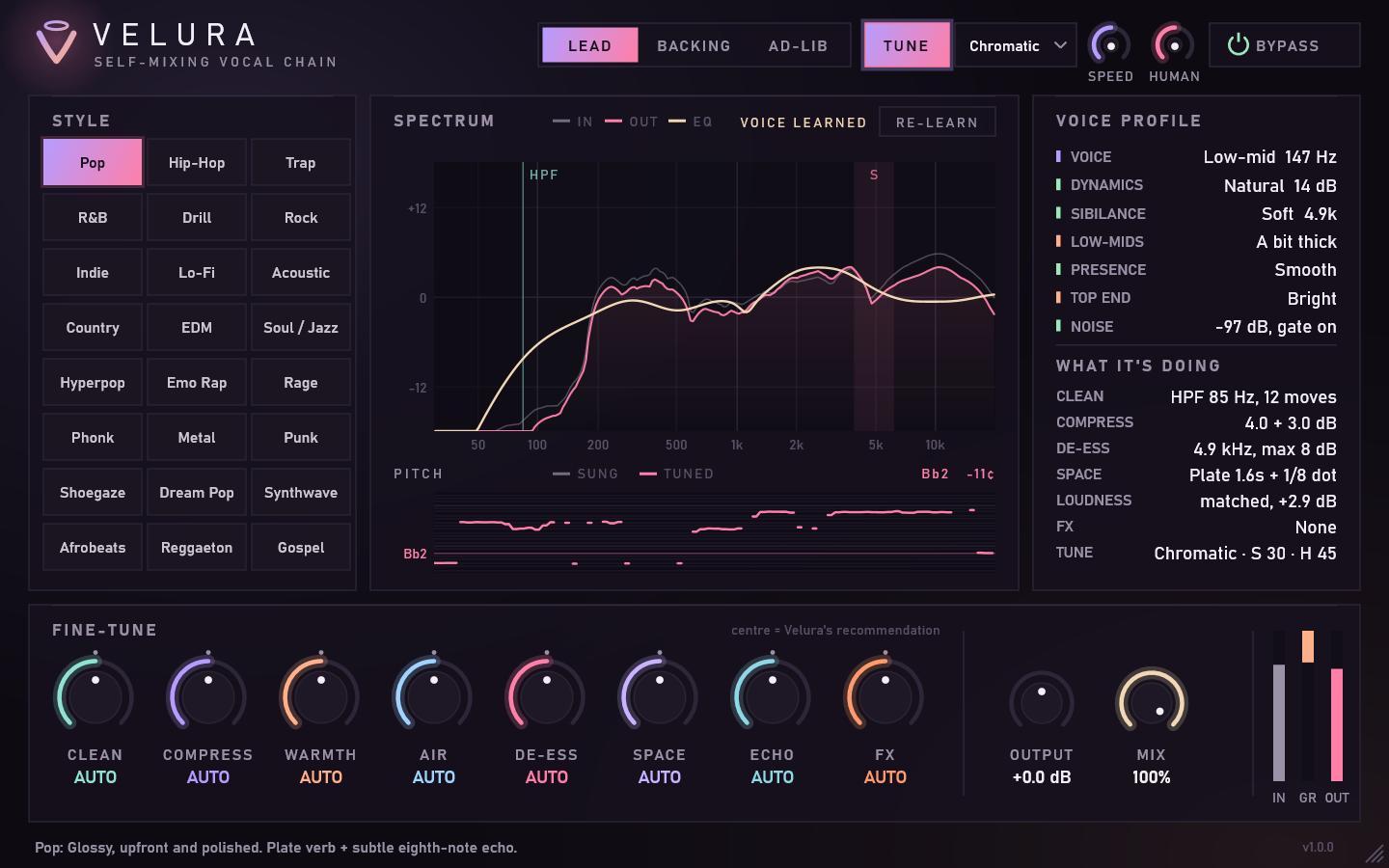
Task: Select the Afrobeats style
Action: click(93, 547)
